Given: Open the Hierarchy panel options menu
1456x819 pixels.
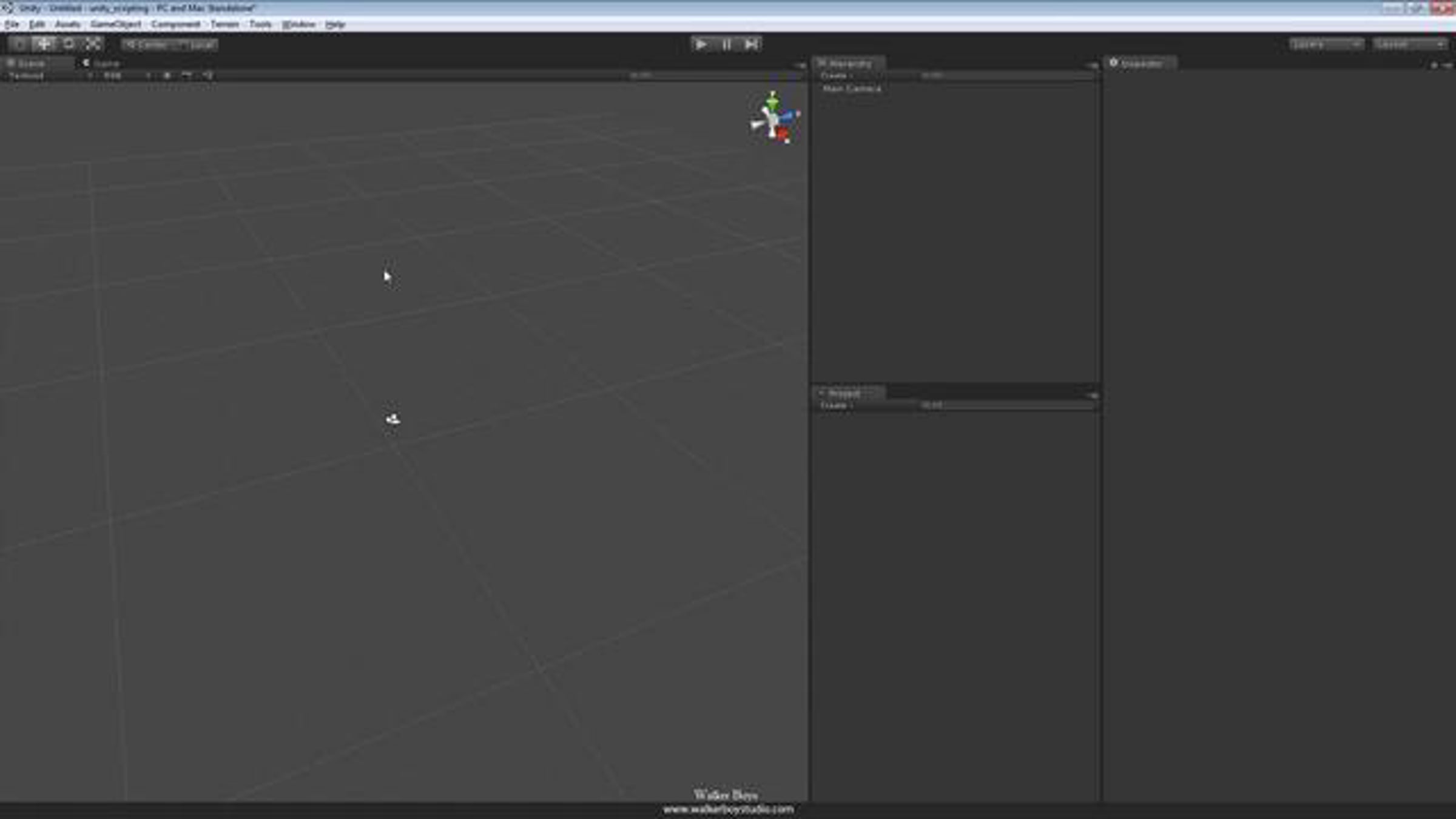Looking at the screenshot, I should click(1093, 65).
